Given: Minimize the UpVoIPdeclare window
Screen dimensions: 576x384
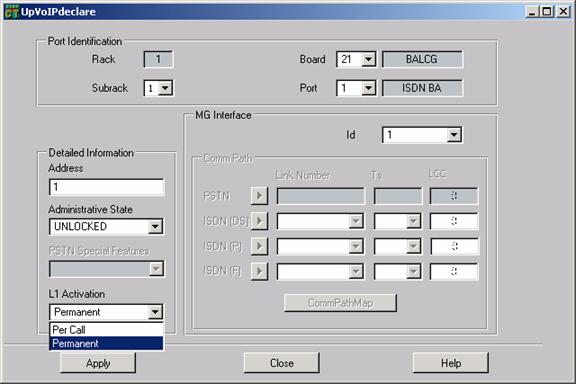Looking at the screenshot, I should (x=532, y=12).
